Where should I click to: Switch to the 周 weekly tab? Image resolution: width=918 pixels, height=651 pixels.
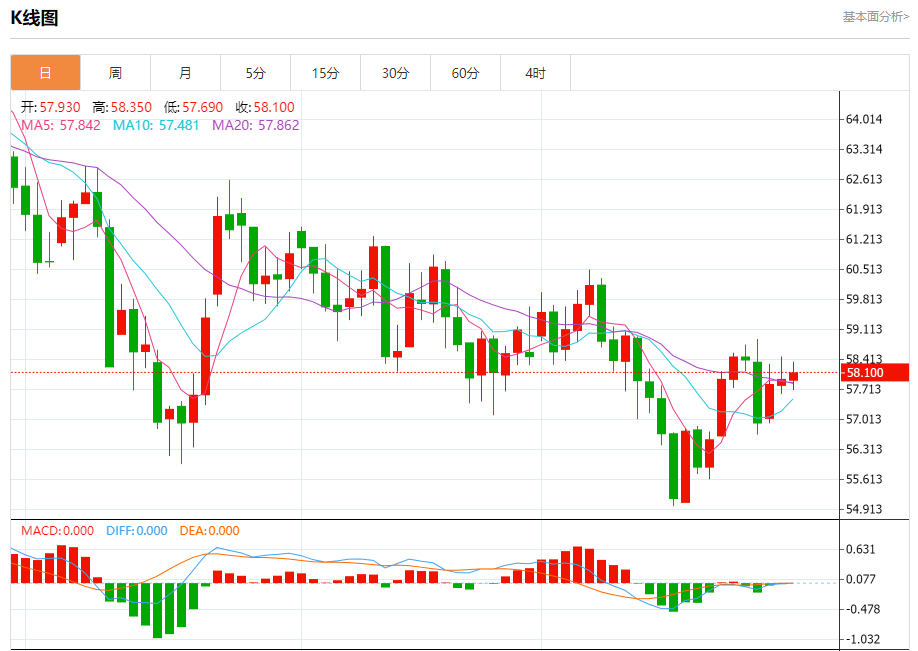click(115, 73)
